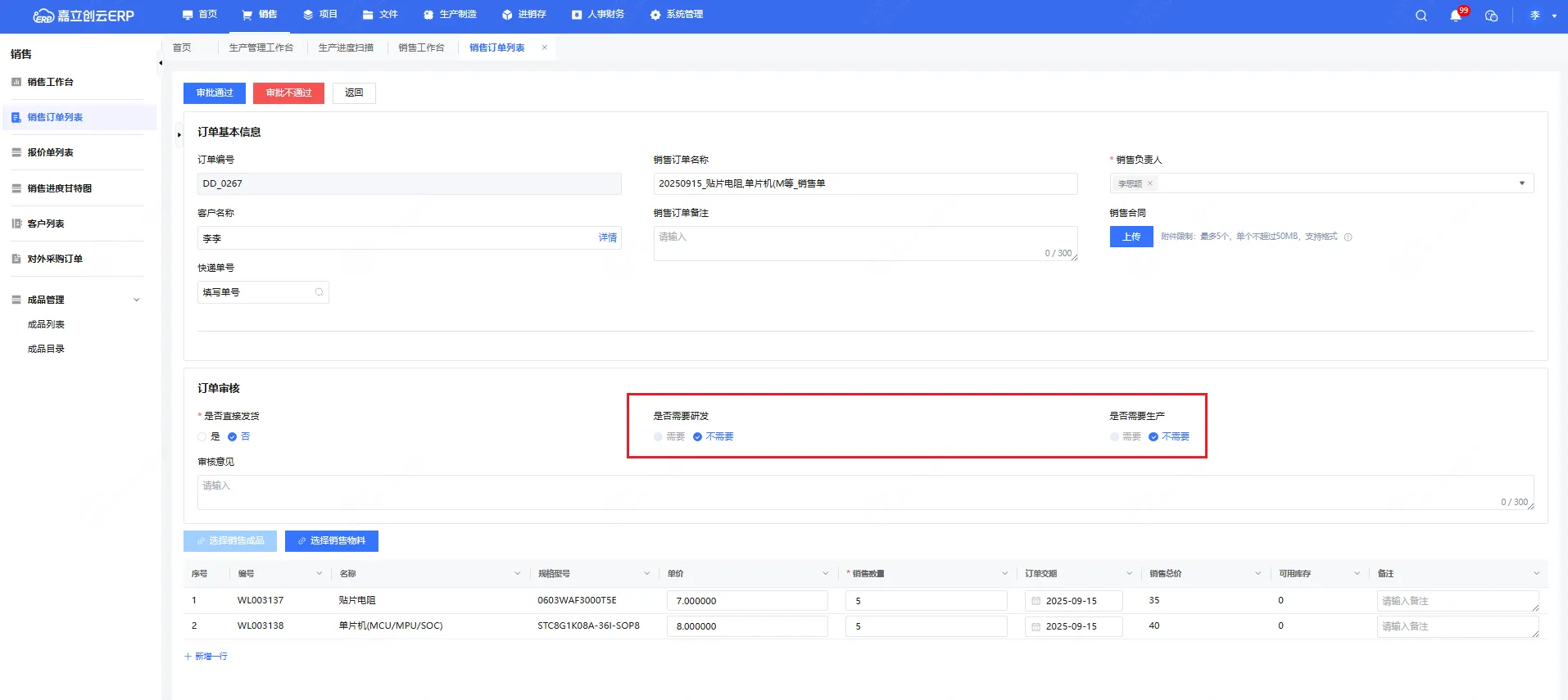Screen dimensions: 1568x700
Task: Select 否 for direct shipping
Action: coord(233,437)
